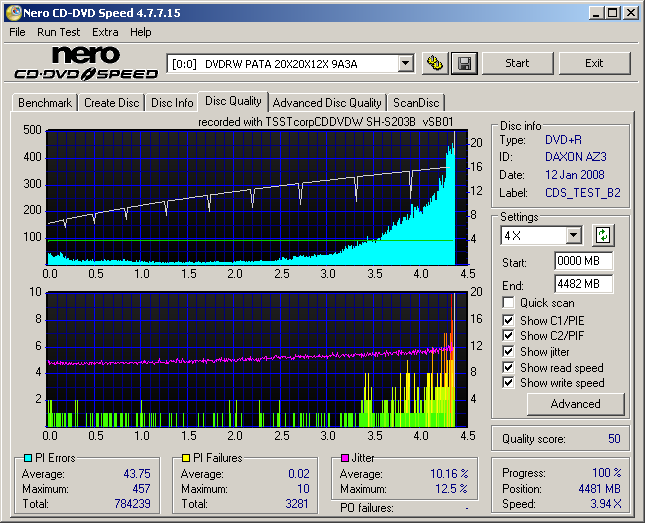Click the save floppy disk icon
The image size is (645, 523).
coord(464,63)
